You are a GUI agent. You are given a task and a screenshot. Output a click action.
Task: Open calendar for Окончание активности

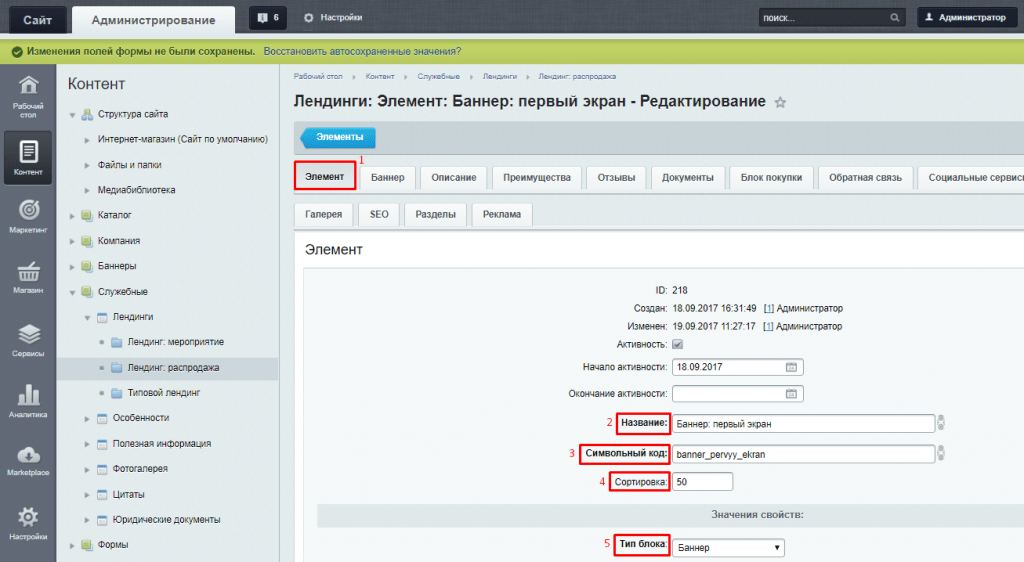tap(791, 394)
